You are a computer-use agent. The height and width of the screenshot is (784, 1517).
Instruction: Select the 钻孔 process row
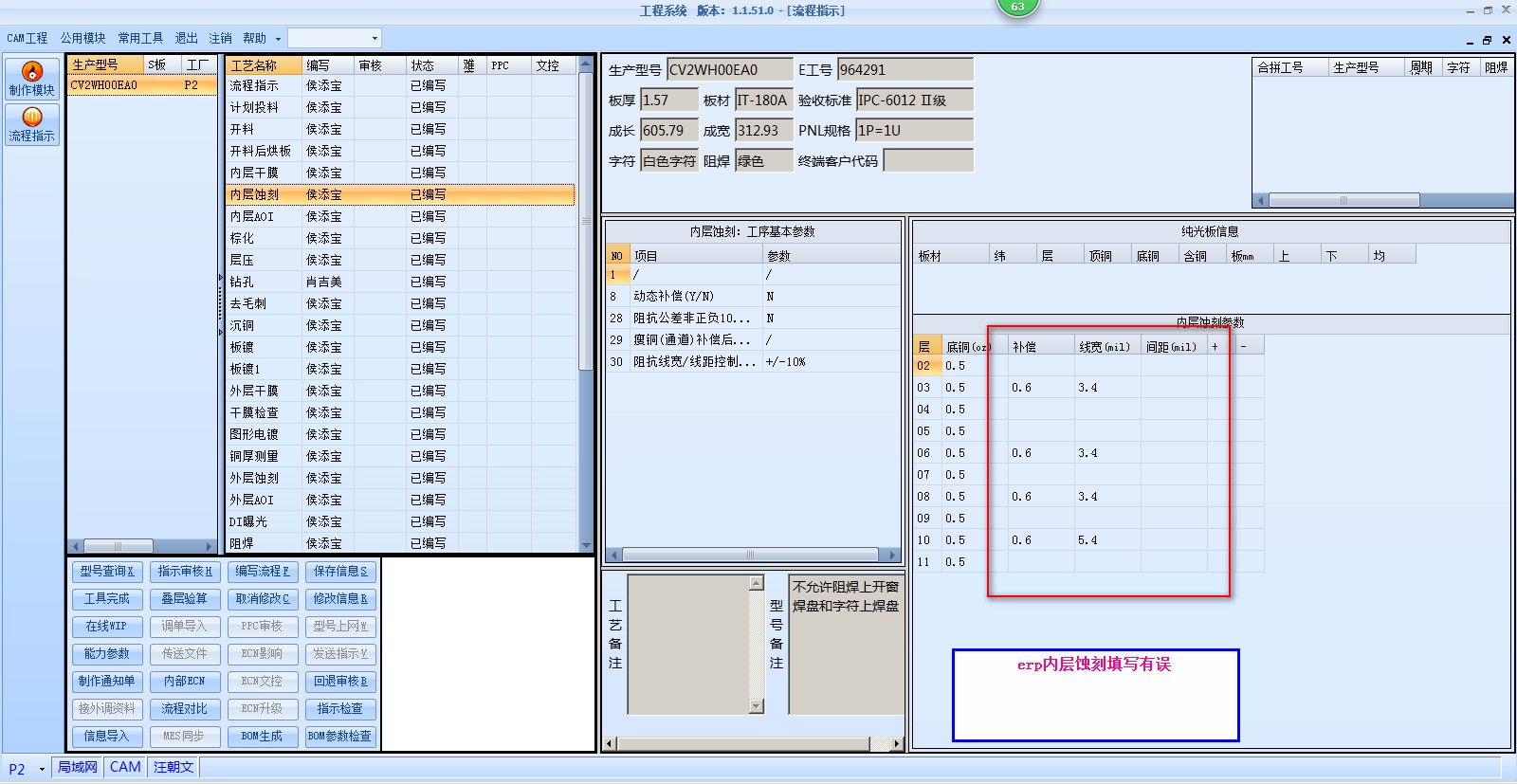(x=400, y=282)
